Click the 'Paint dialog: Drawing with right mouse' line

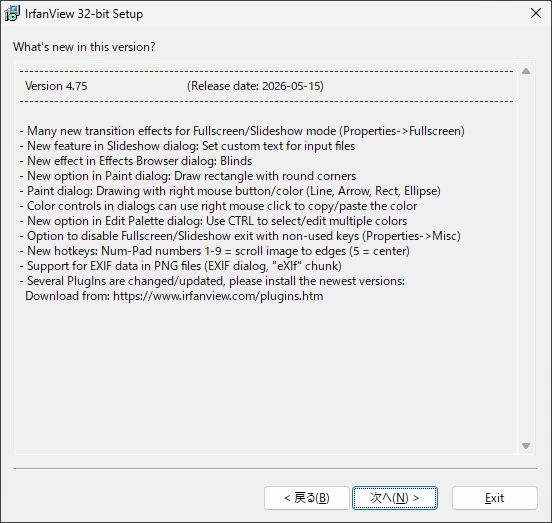[x=230, y=191]
